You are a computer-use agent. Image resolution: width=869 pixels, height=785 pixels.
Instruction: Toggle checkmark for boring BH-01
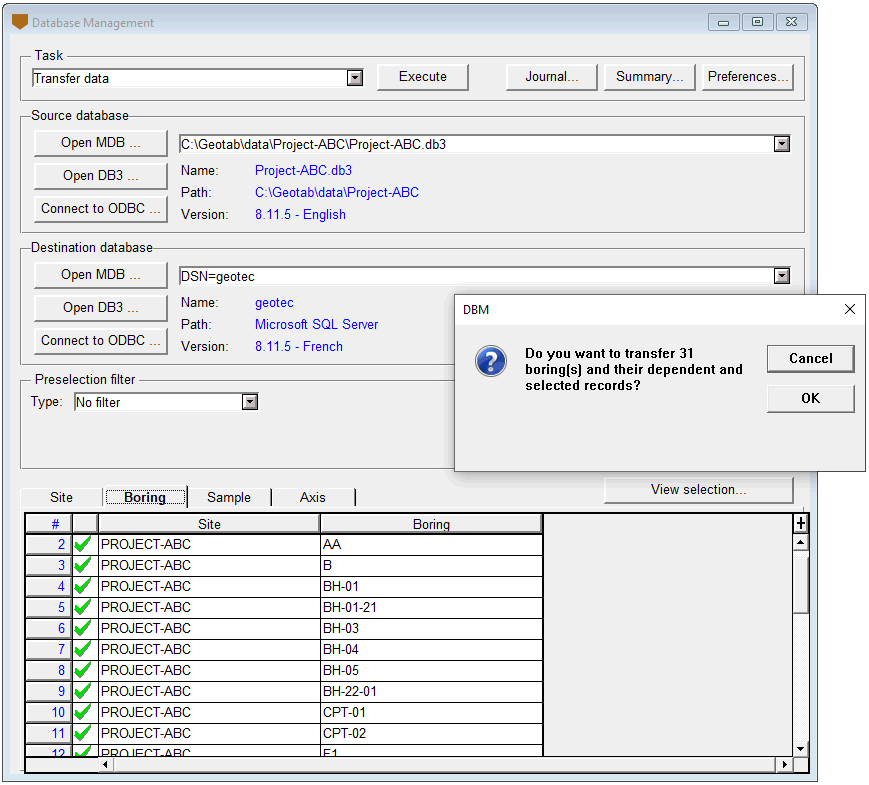click(x=84, y=587)
